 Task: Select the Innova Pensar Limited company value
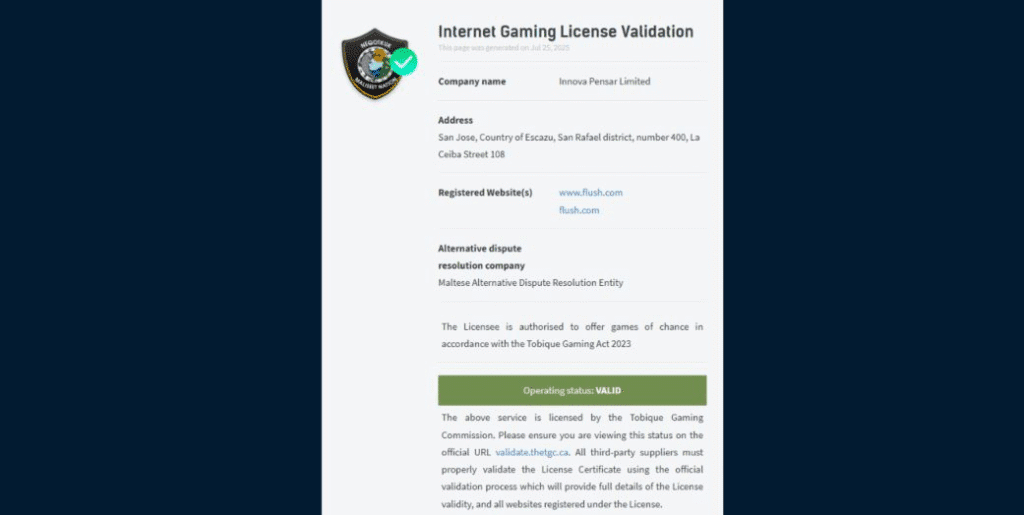click(604, 82)
